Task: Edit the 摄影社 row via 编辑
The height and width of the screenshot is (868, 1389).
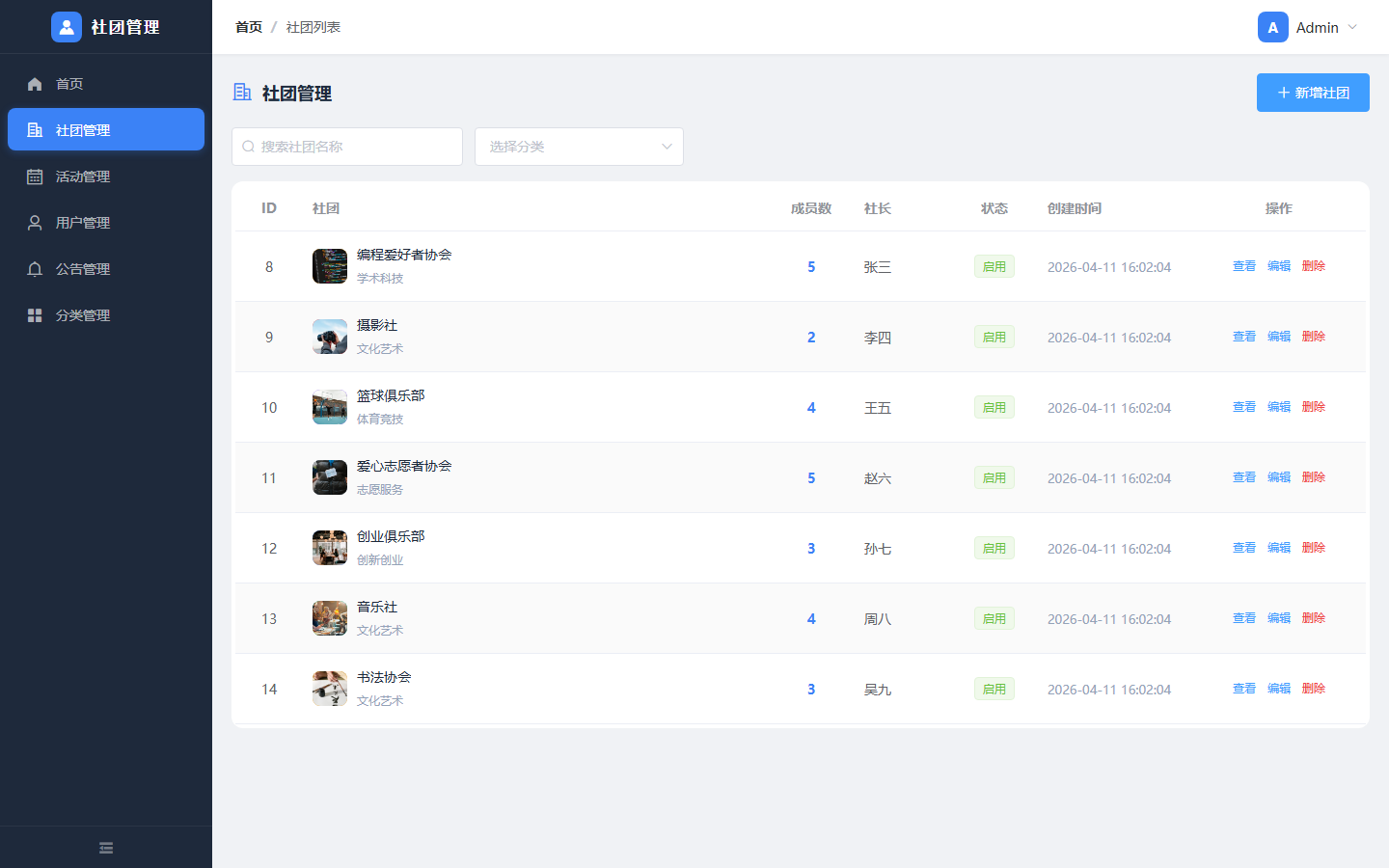Action: pos(1279,337)
